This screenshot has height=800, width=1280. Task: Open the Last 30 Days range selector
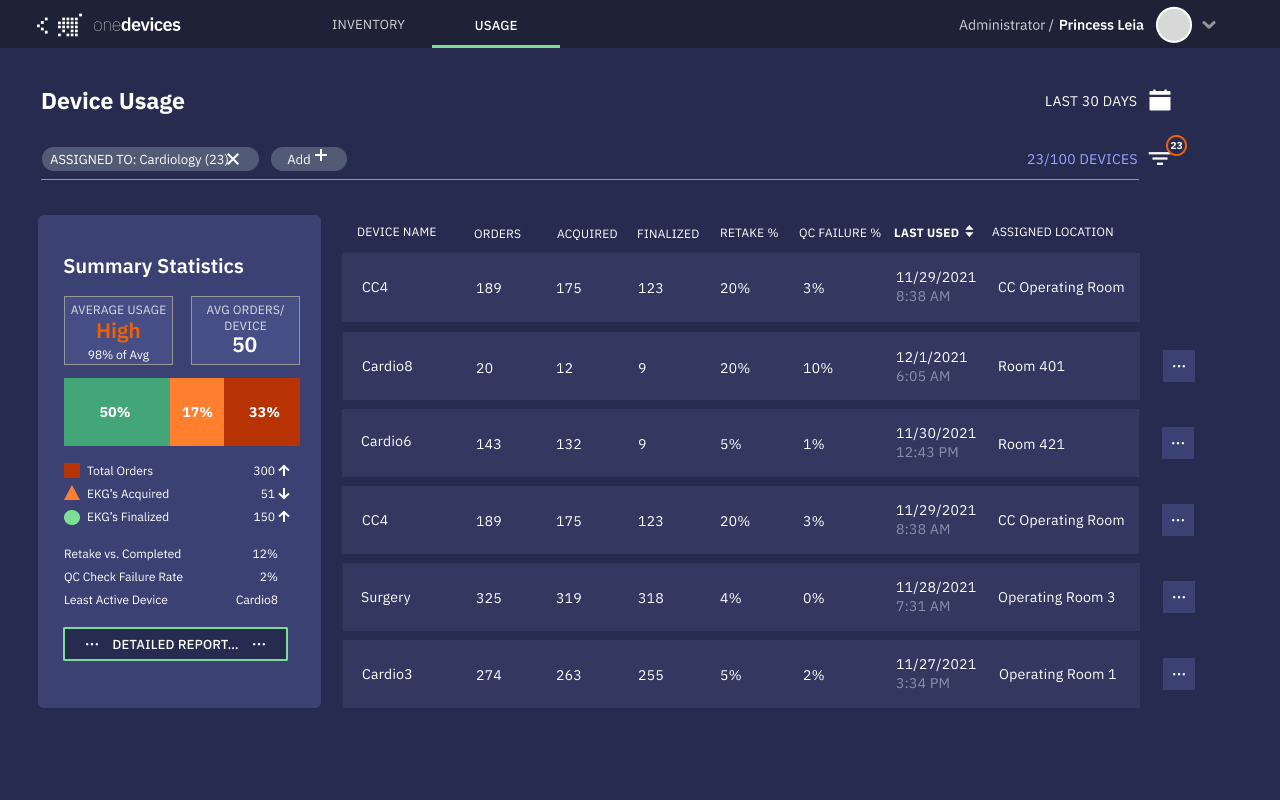pyautogui.click(x=1090, y=101)
